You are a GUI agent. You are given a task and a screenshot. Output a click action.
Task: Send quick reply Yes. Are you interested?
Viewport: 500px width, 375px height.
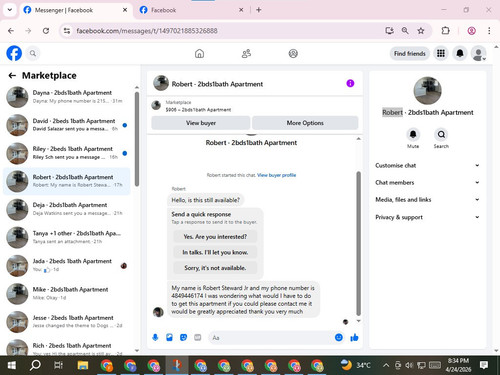pyautogui.click(x=215, y=237)
